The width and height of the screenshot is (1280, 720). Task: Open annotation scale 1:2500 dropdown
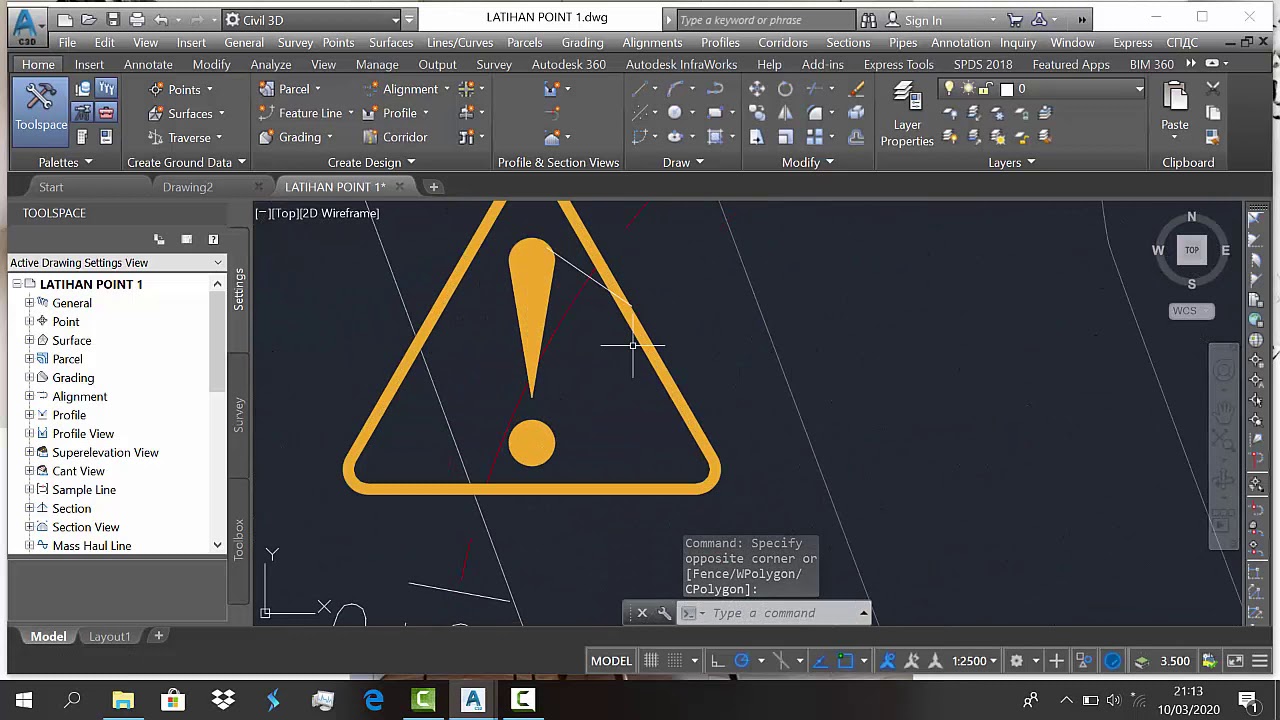(975, 660)
